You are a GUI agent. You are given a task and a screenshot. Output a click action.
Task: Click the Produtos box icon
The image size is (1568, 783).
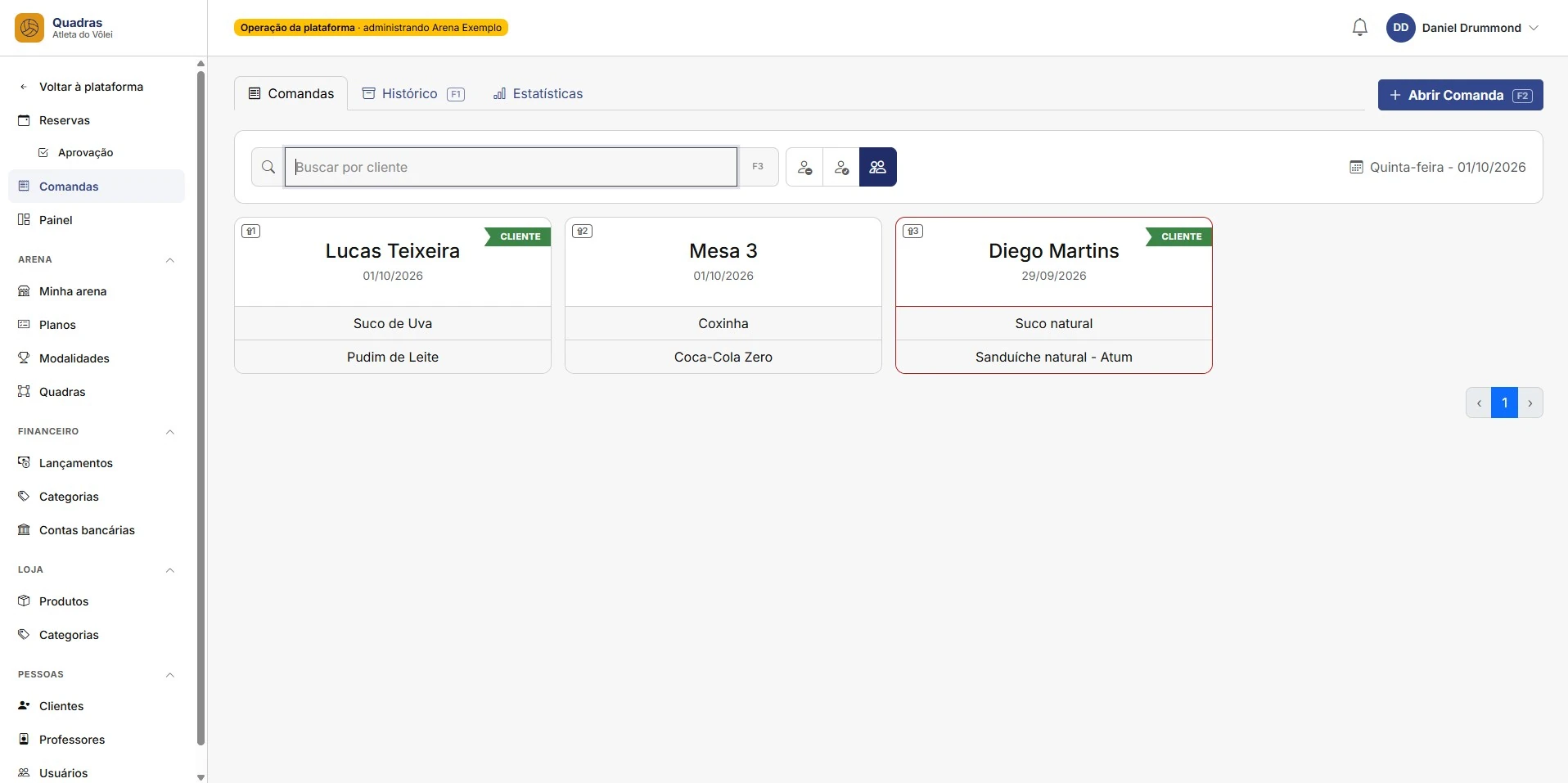point(24,601)
